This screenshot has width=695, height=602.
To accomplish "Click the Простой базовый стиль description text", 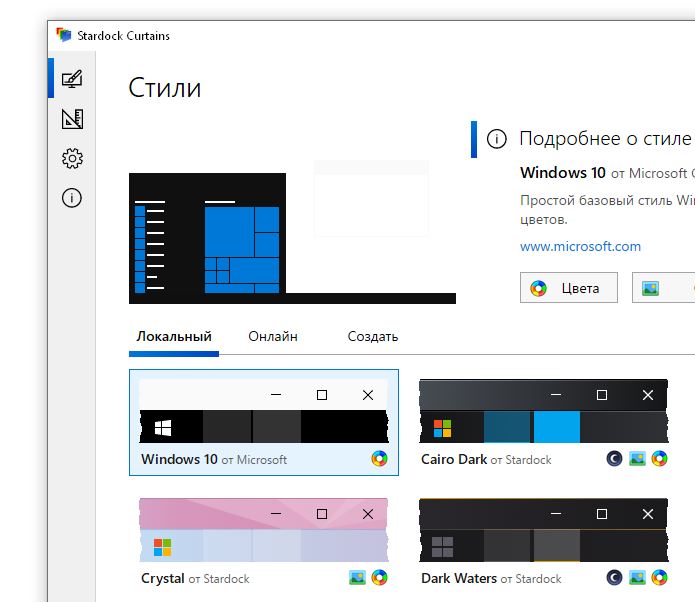I will (607, 210).
